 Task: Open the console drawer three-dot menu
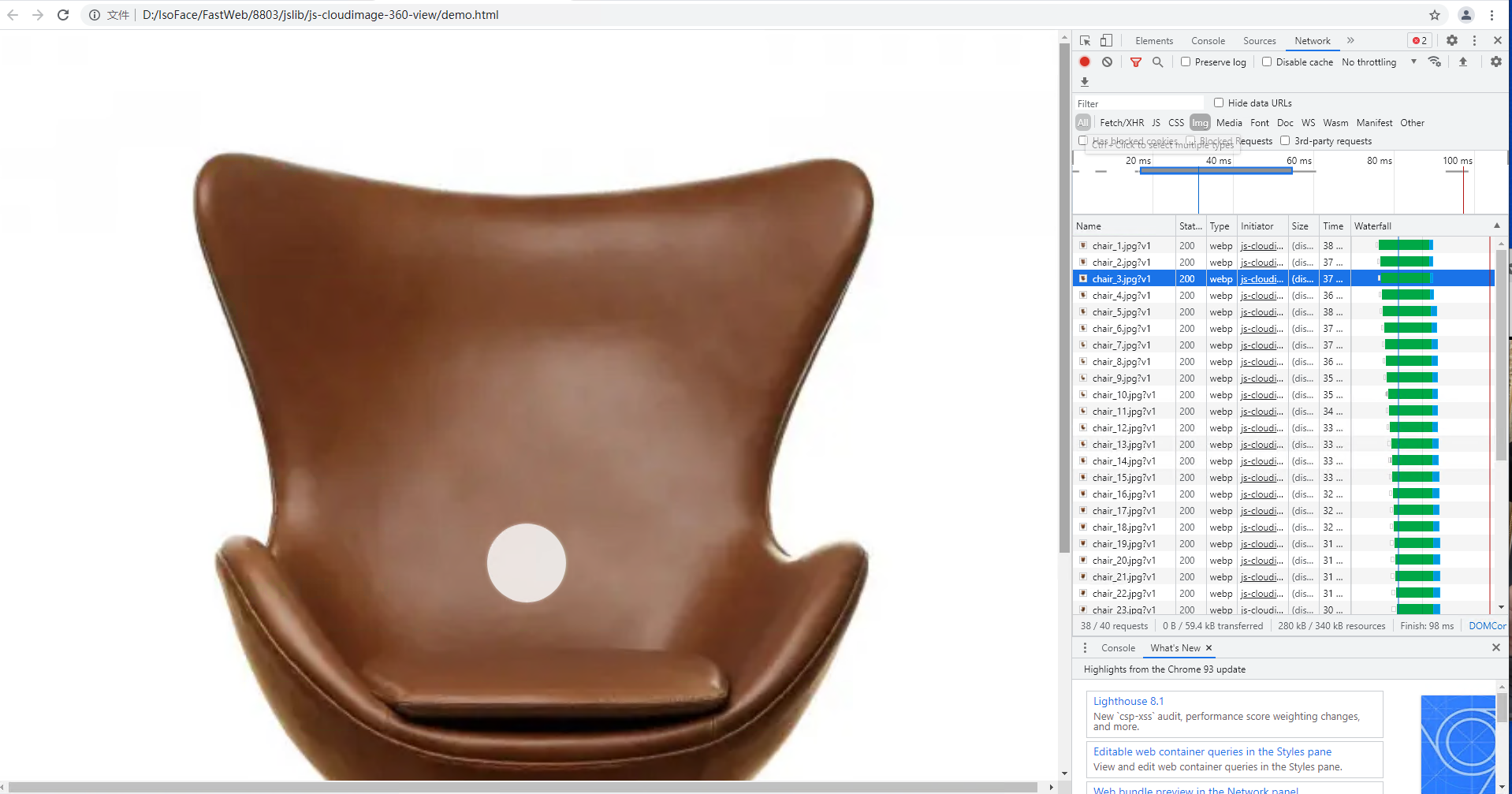(1085, 647)
